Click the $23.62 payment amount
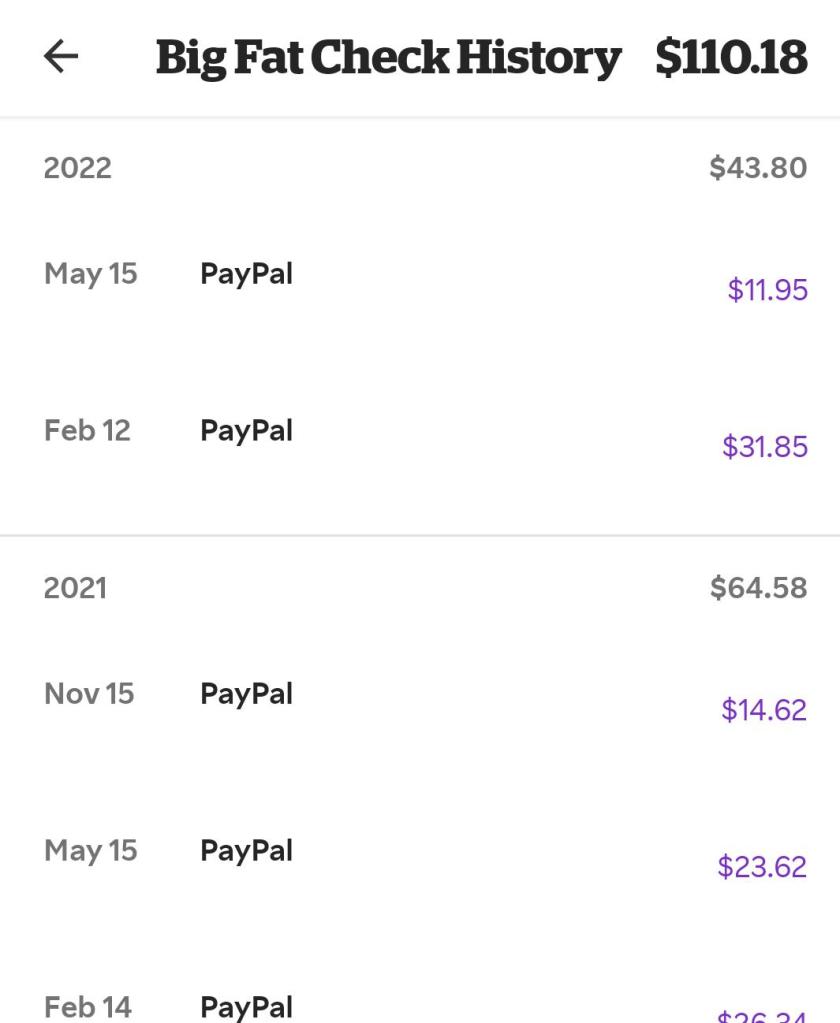840x1023 pixels. click(x=762, y=866)
